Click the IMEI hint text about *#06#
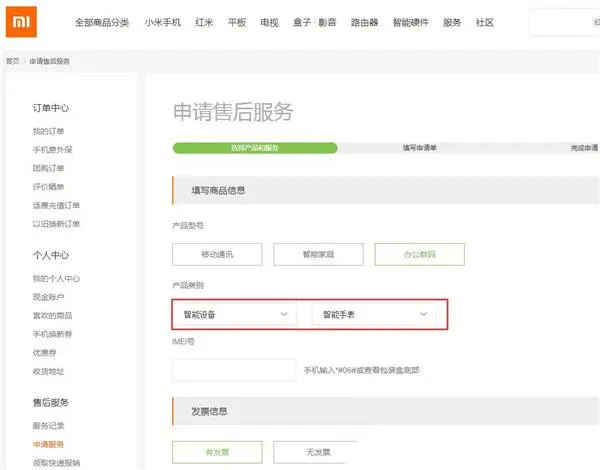The width and height of the screenshot is (600, 470). point(362,370)
